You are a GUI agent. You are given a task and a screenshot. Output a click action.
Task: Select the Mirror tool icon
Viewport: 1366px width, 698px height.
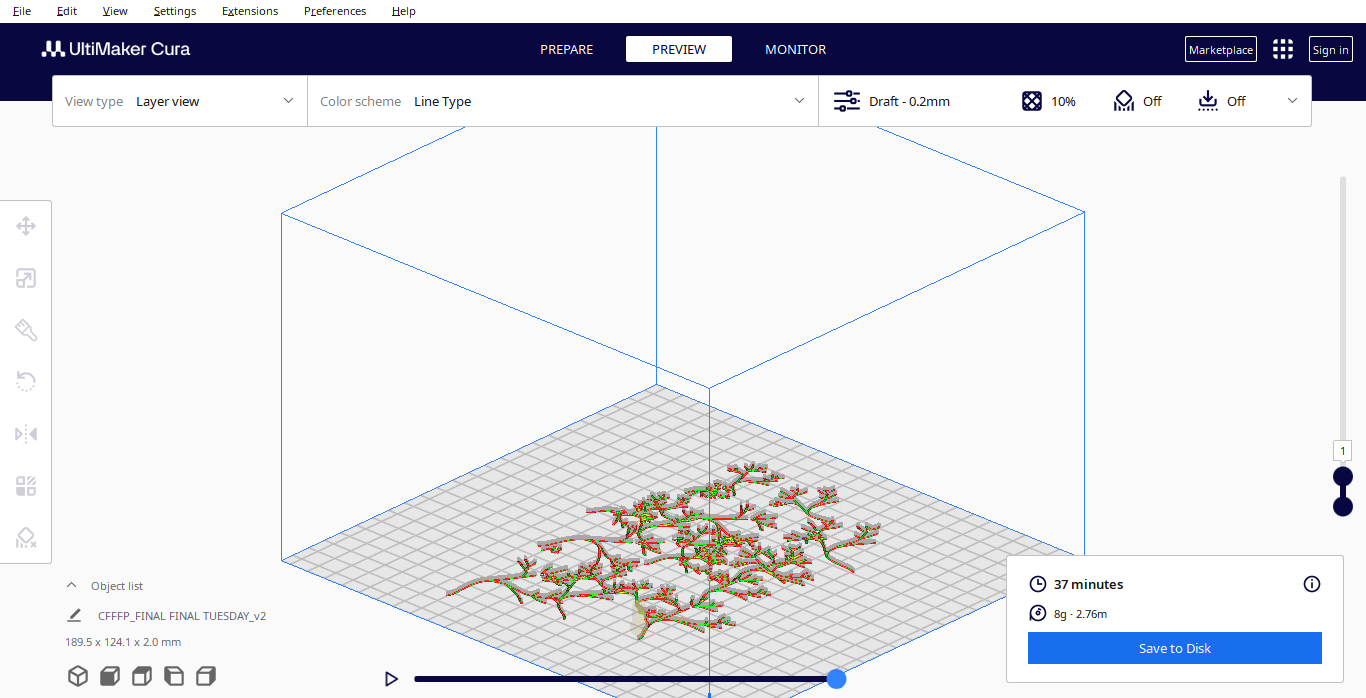coord(26,434)
